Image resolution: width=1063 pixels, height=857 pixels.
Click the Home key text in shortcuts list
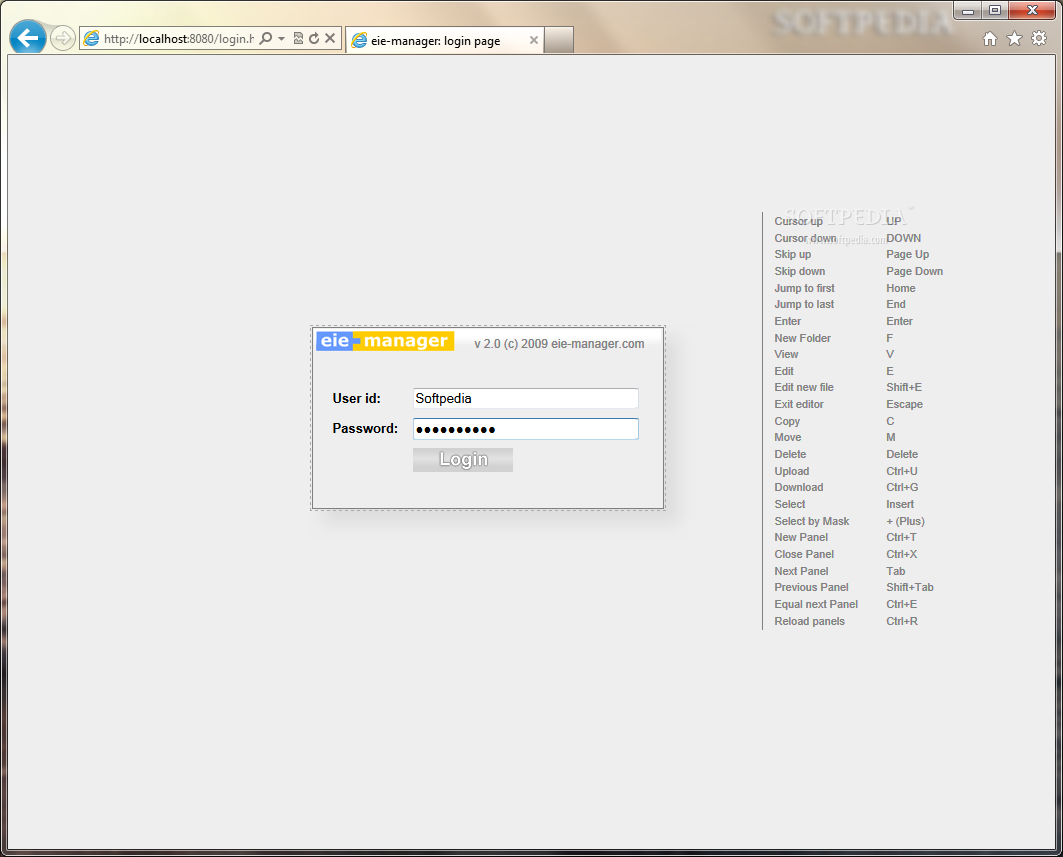pyautogui.click(x=901, y=288)
